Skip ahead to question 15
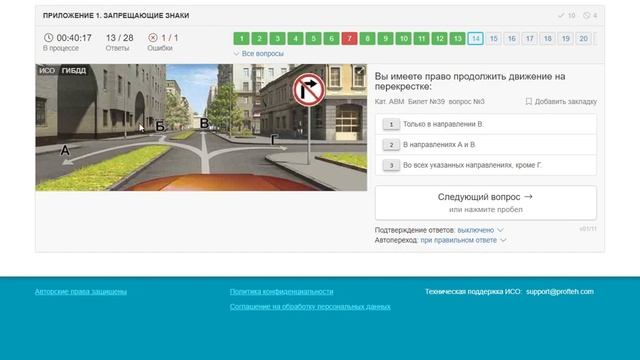The width and height of the screenshot is (640, 360). 493,38
